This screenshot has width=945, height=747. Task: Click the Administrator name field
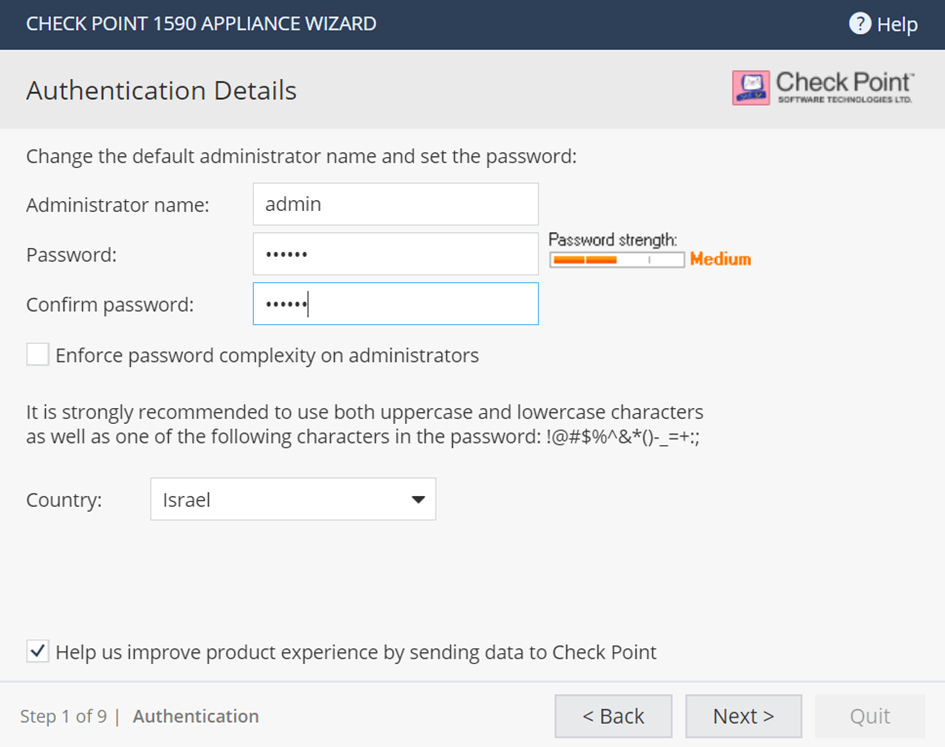tap(395, 204)
